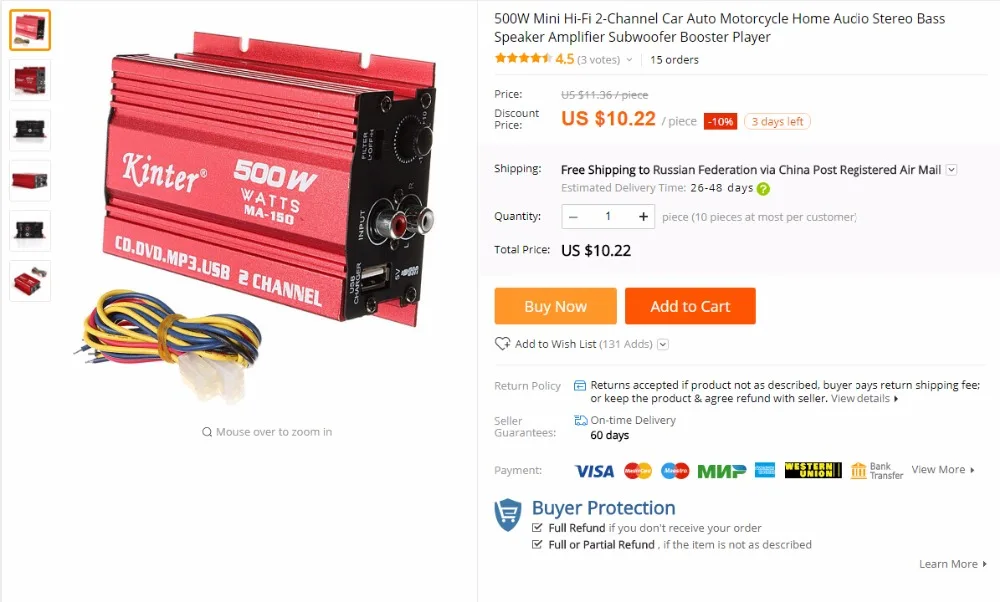Click View More payment methods
This screenshot has height=602, width=1000.
pos(943,469)
